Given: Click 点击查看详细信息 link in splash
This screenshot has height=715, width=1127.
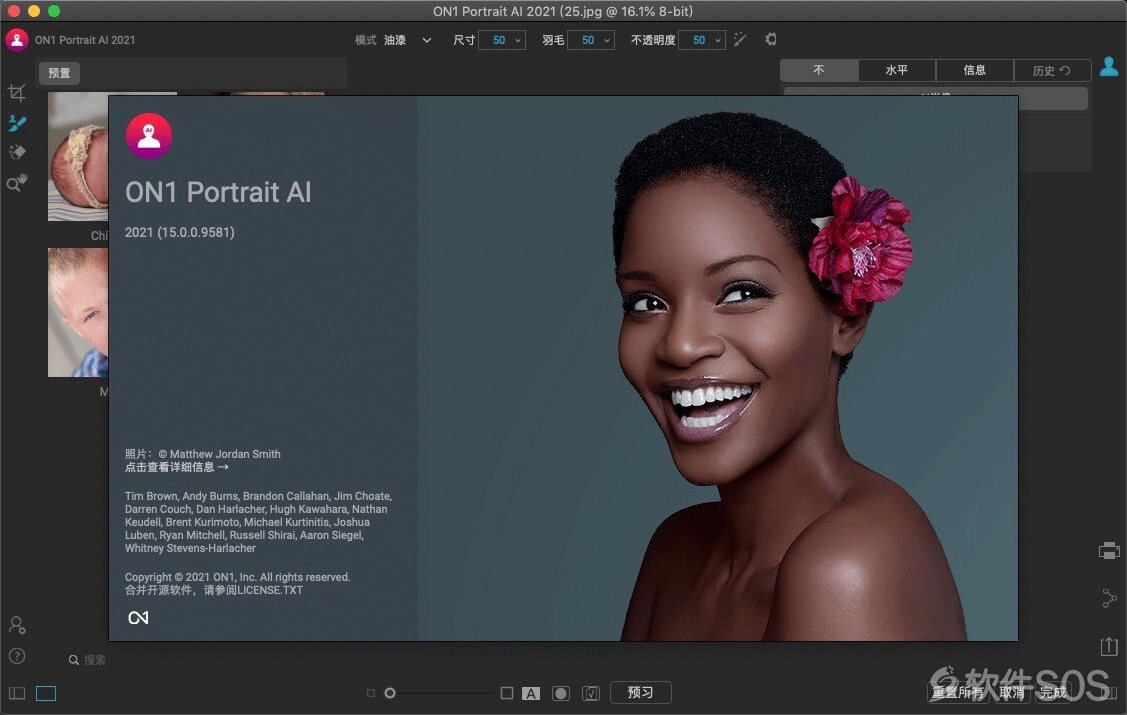Looking at the screenshot, I should (177, 467).
